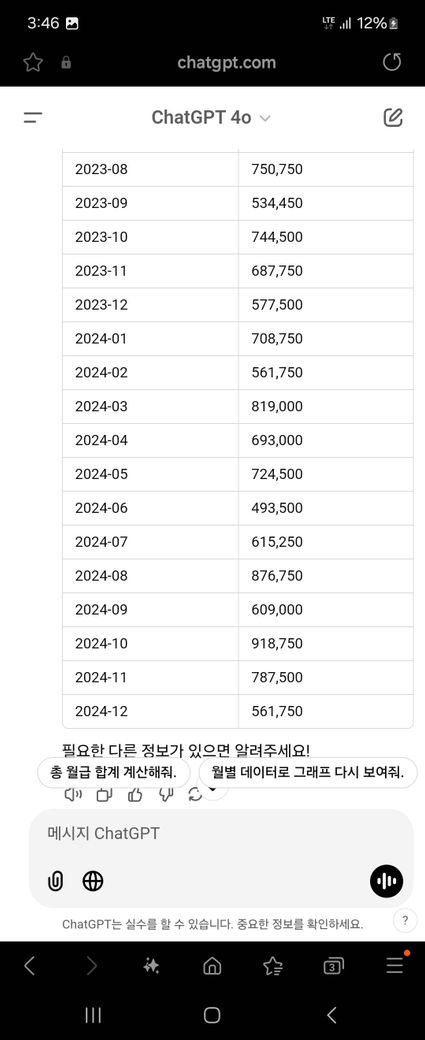Image resolution: width=425 pixels, height=1040 pixels.
Task: Attach a file with the paperclip icon
Action: click(56, 881)
